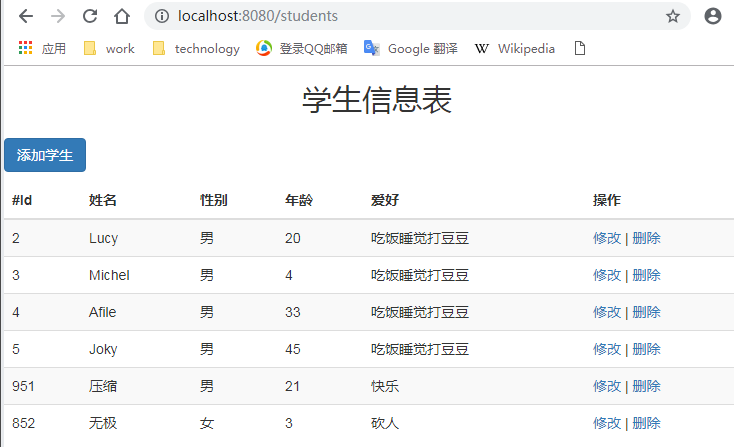Click the 性别 column header
This screenshot has width=734, height=447.
214,200
